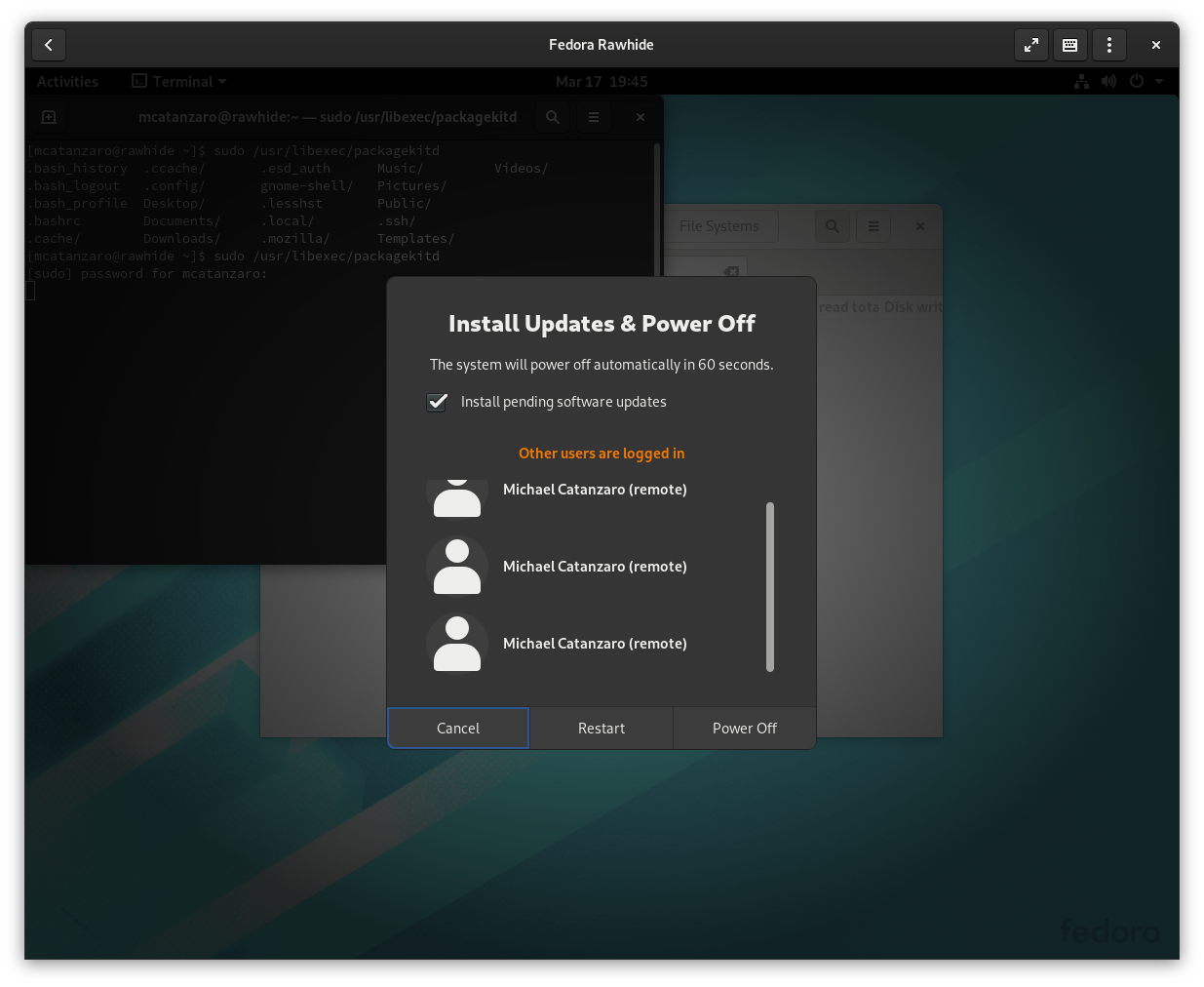Close the Terminal window
1204x987 pixels.
641,117
